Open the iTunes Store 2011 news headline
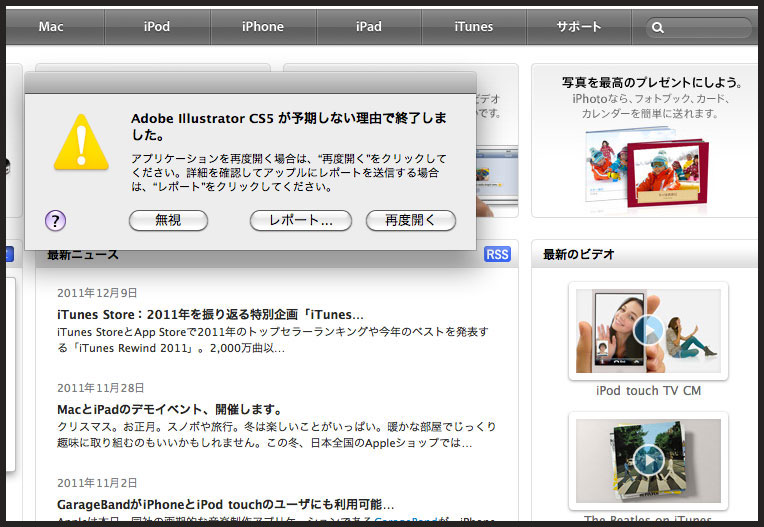The image size is (764, 527). pos(210,315)
